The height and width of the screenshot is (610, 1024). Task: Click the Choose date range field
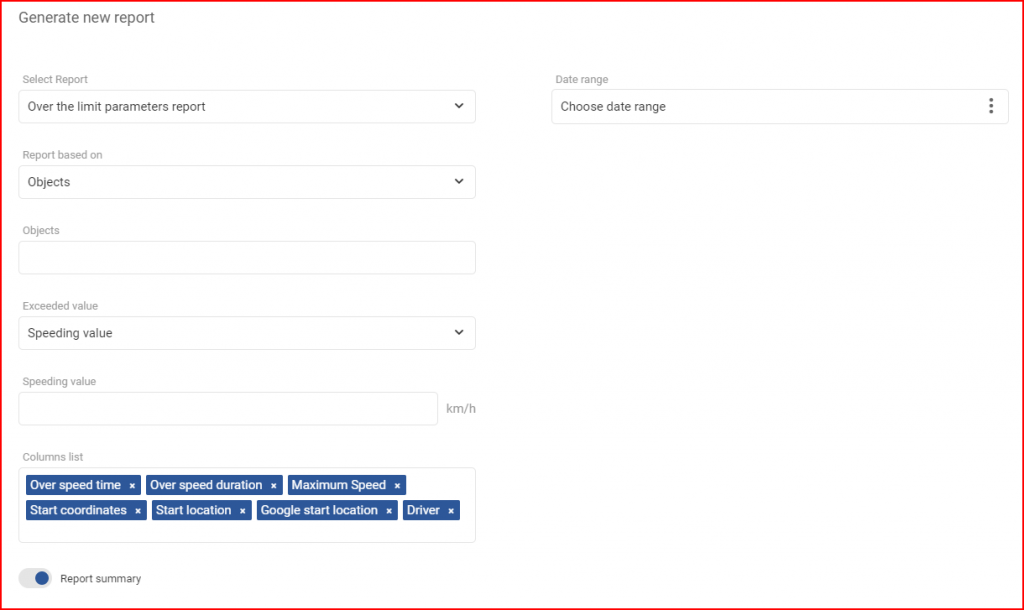pos(780,106)
